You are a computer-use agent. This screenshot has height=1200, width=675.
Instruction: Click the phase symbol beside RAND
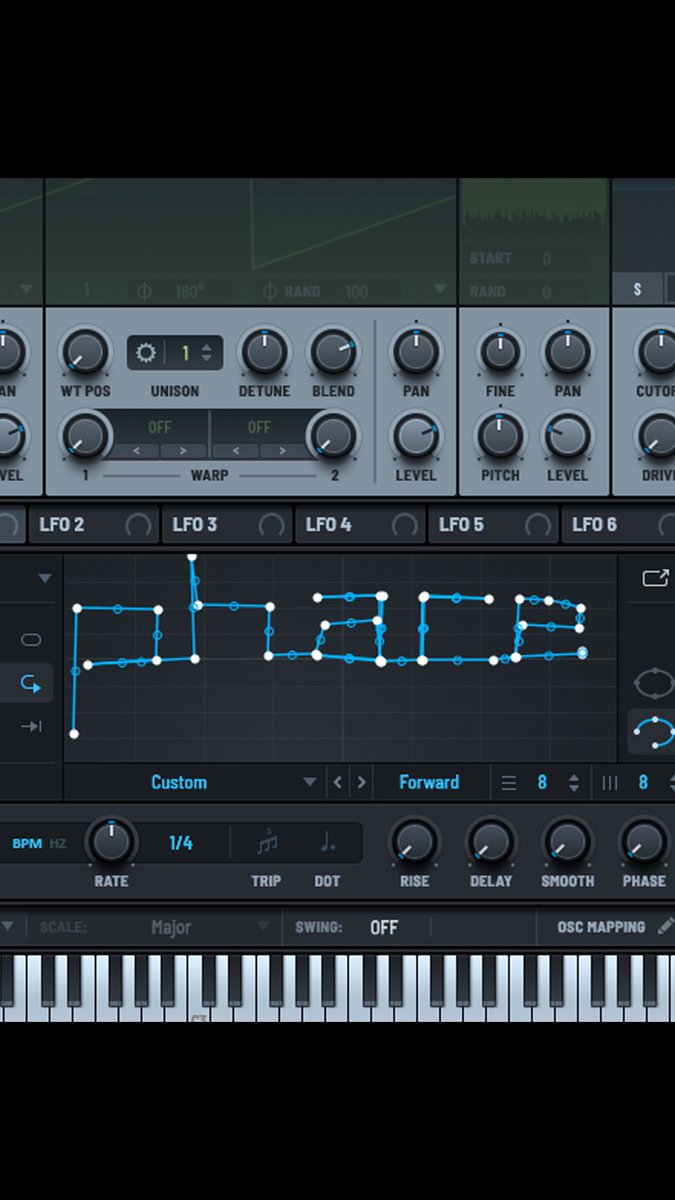[x=269, y=292]
